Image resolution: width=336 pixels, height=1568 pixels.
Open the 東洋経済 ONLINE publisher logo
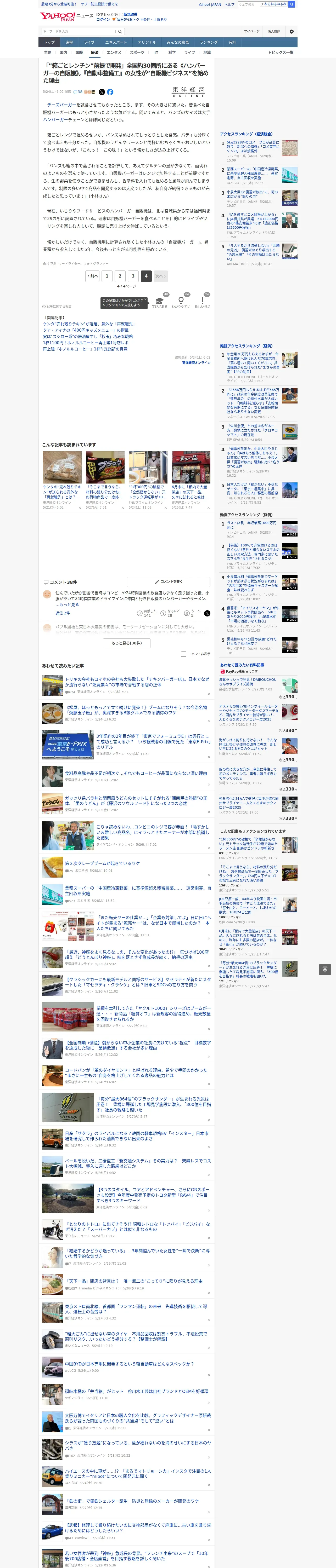(188, 92)
